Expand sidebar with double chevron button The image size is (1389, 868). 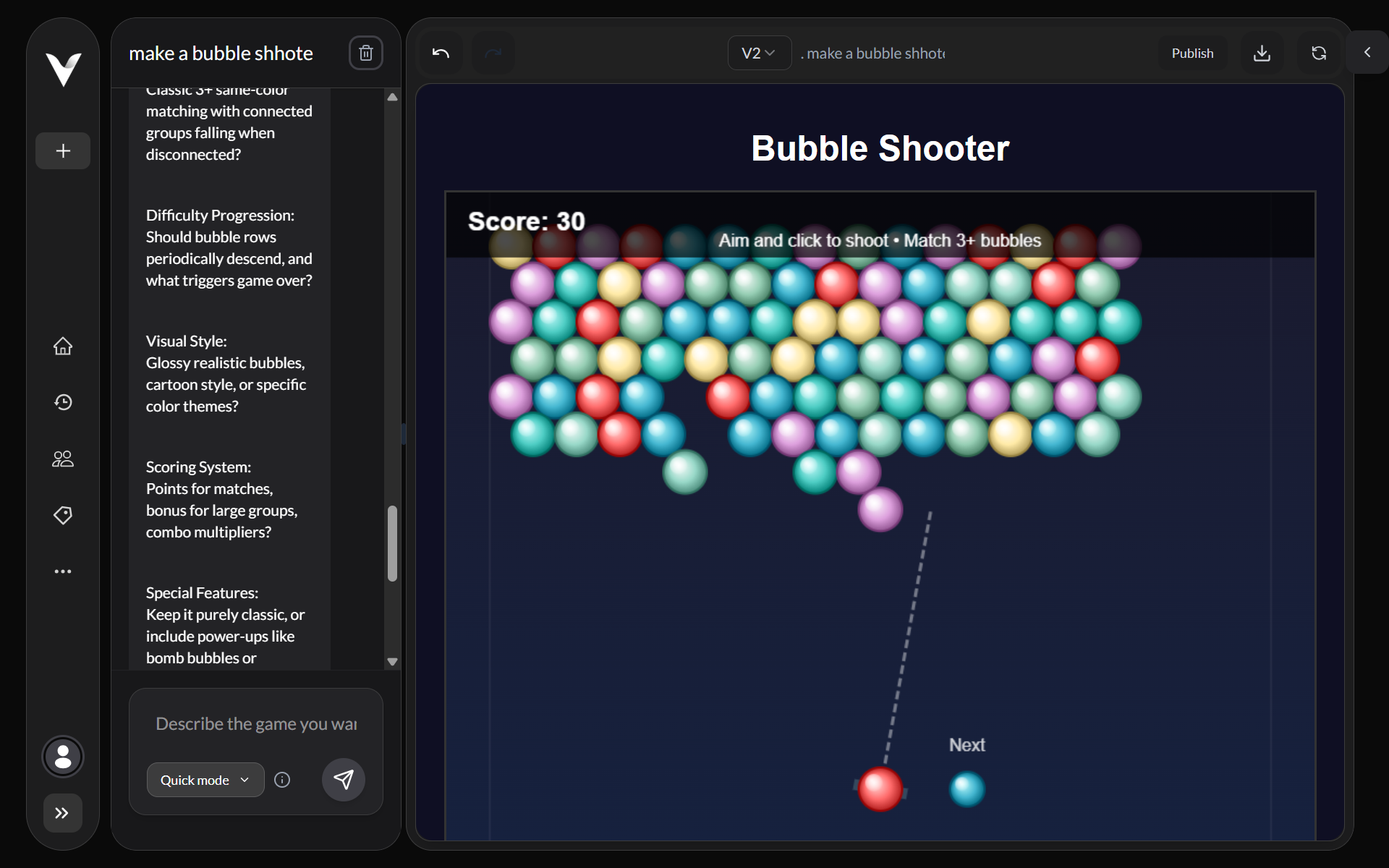coord(62,813)
